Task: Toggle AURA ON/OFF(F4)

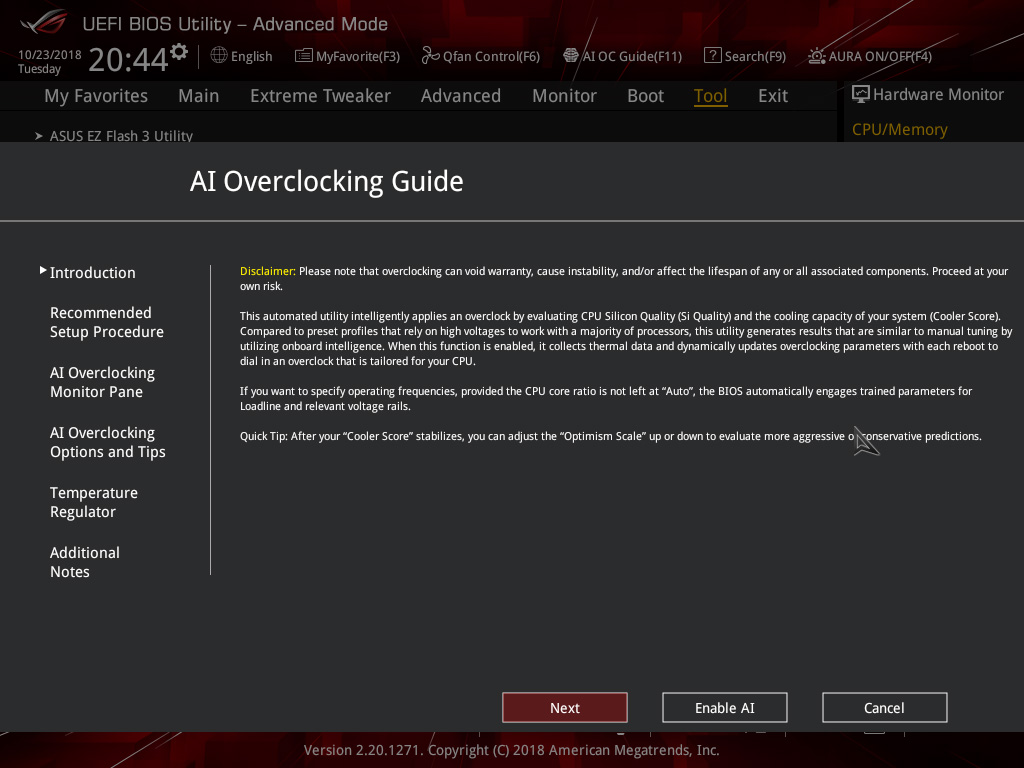Action: pos(880,56)
